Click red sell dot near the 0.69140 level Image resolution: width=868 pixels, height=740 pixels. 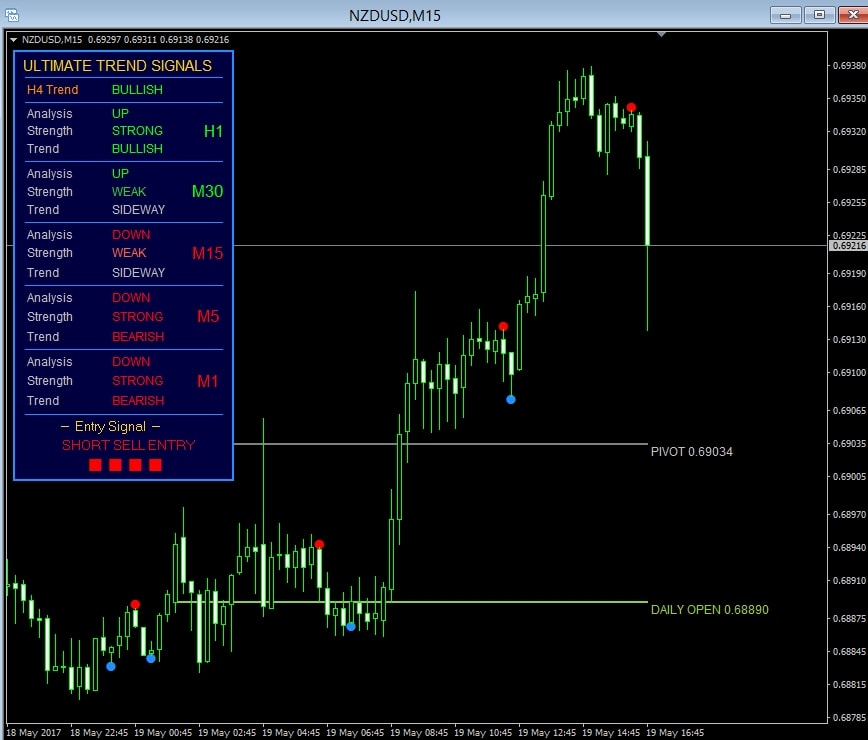coord(503,327)
